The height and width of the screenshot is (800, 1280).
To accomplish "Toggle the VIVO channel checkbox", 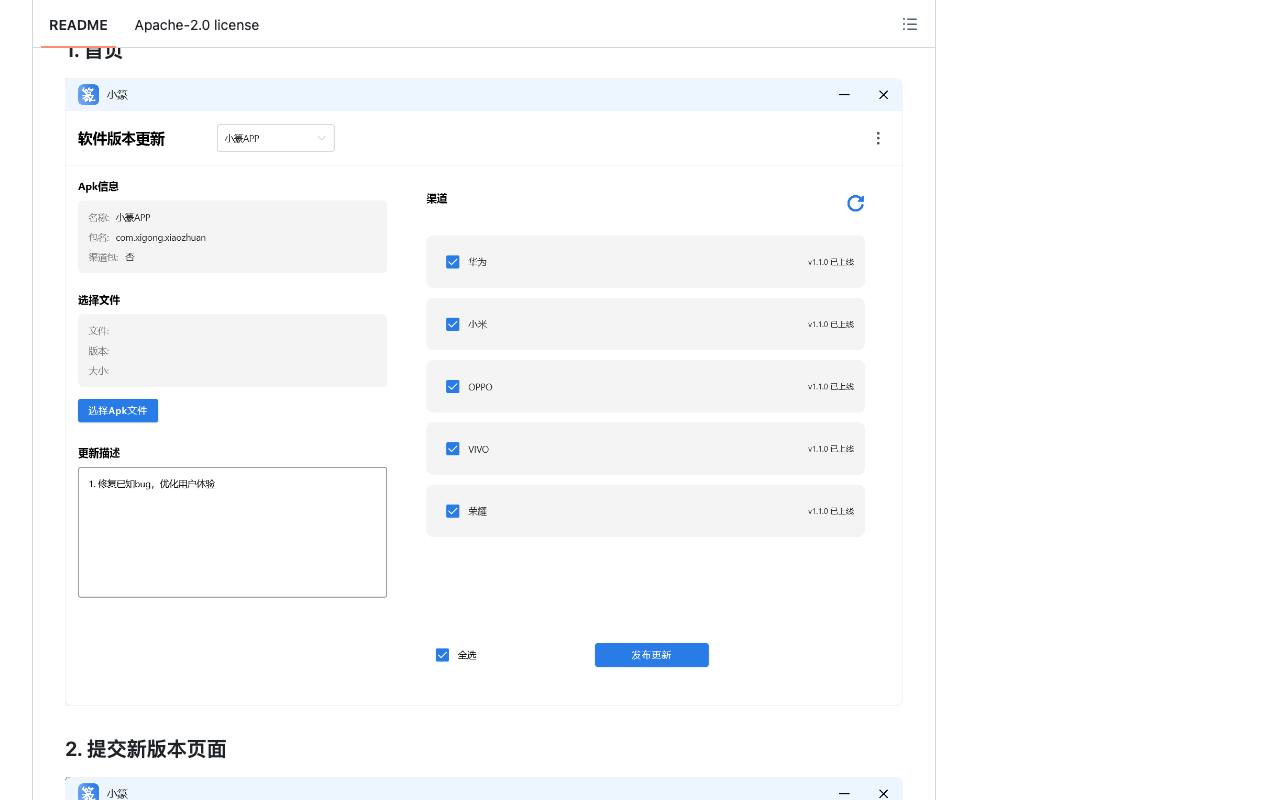I will coord(452,449).
